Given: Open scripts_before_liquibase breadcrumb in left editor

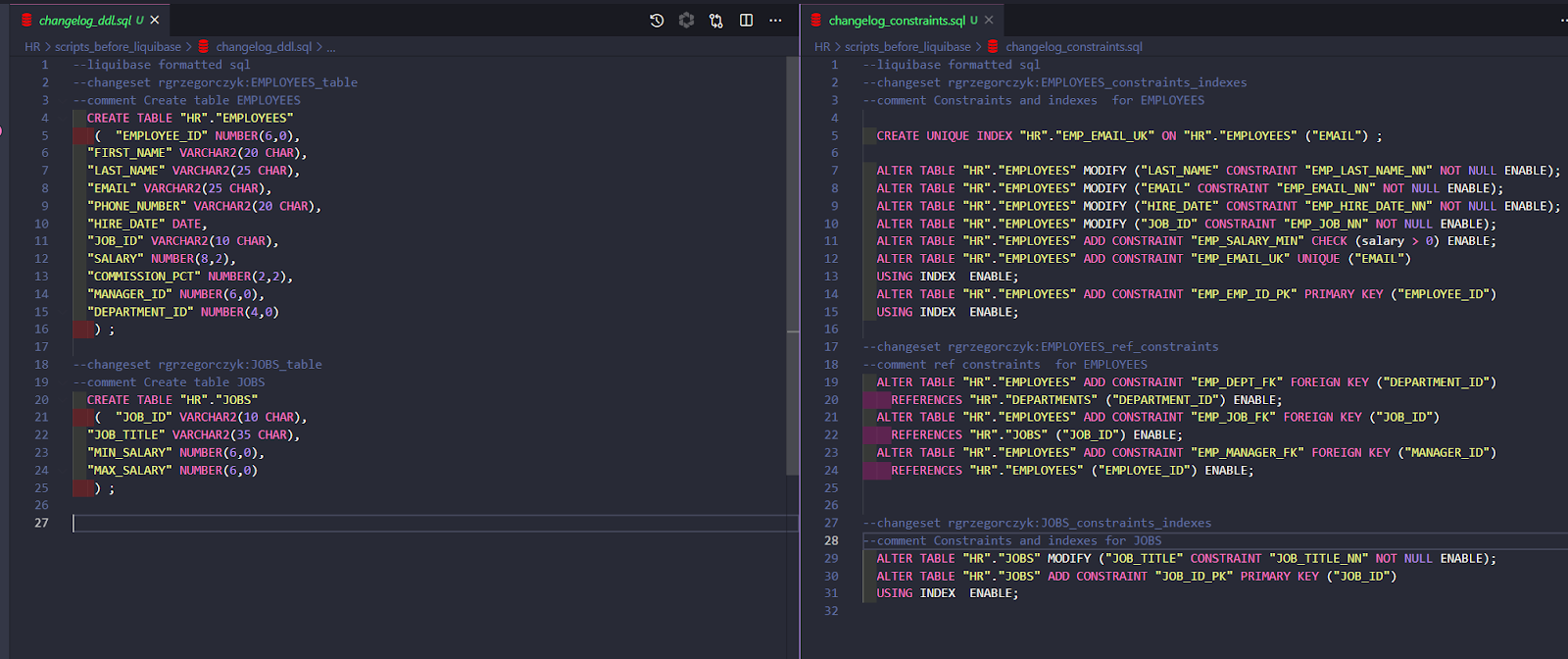Looking at the screenshot, I should (118, 47).
